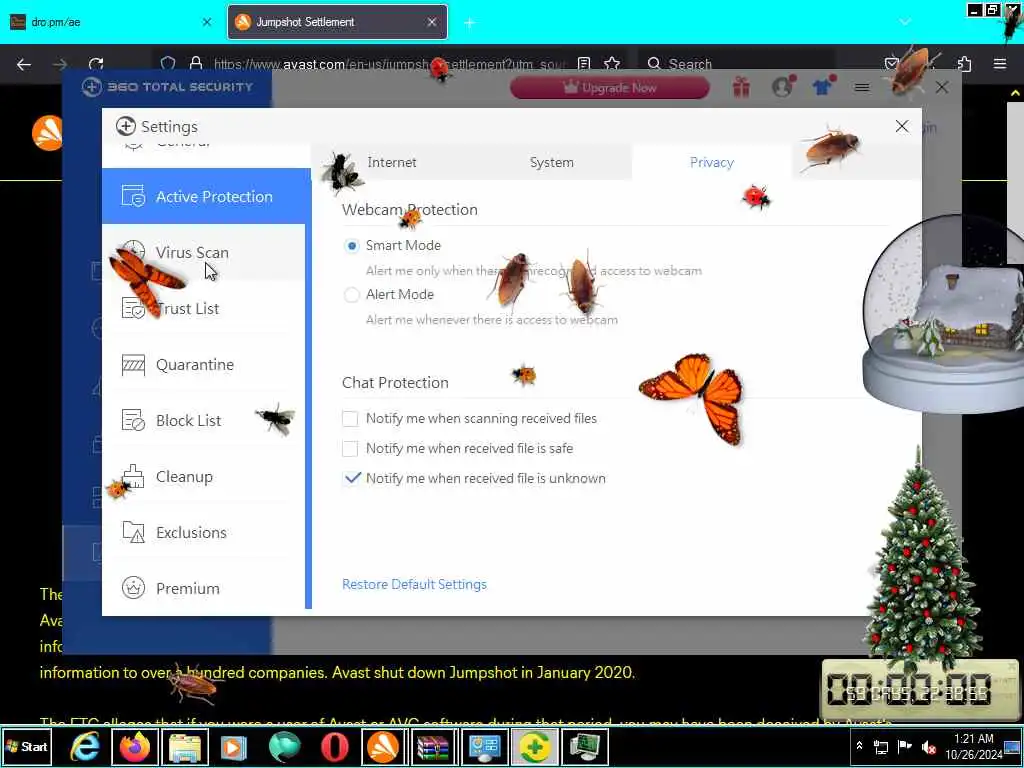Click the Firefox address bar URL
Viewport: 1024px width, 768px height.
(390, 64)
